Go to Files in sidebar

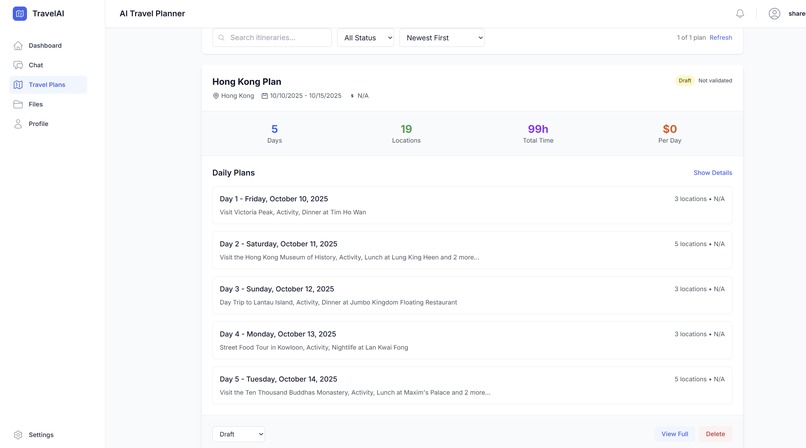pos(48,104)
